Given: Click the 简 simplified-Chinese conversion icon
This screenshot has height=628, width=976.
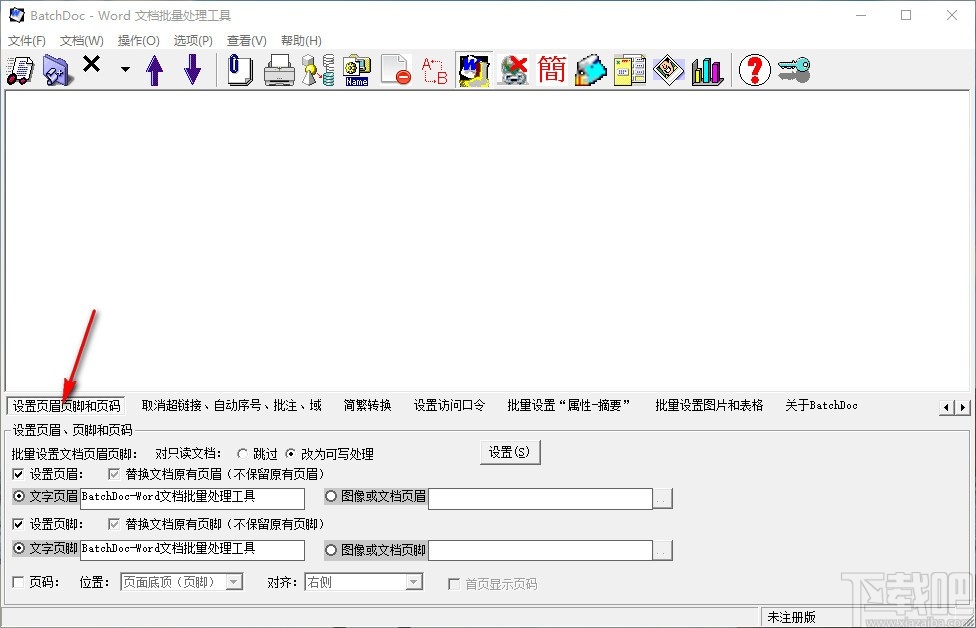Looking at the screenshot, I should click(551, 70).
